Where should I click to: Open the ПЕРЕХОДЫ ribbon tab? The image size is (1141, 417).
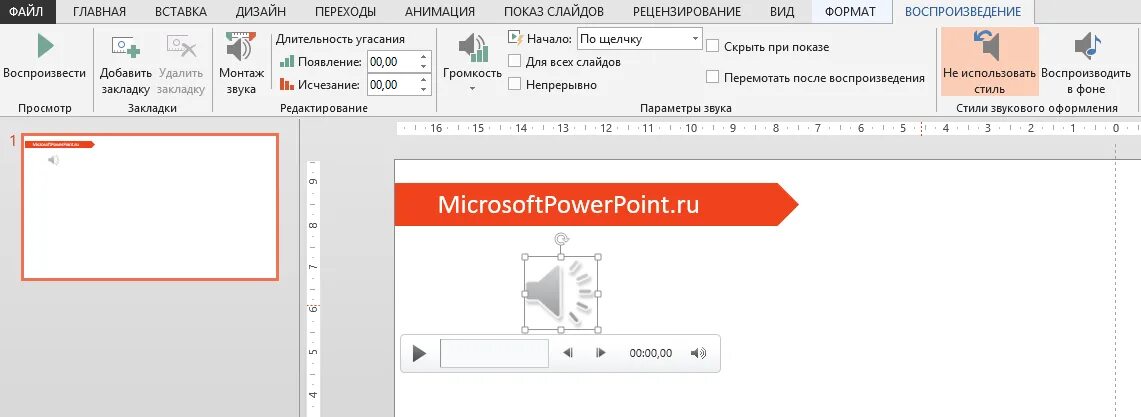pos(346,12)
